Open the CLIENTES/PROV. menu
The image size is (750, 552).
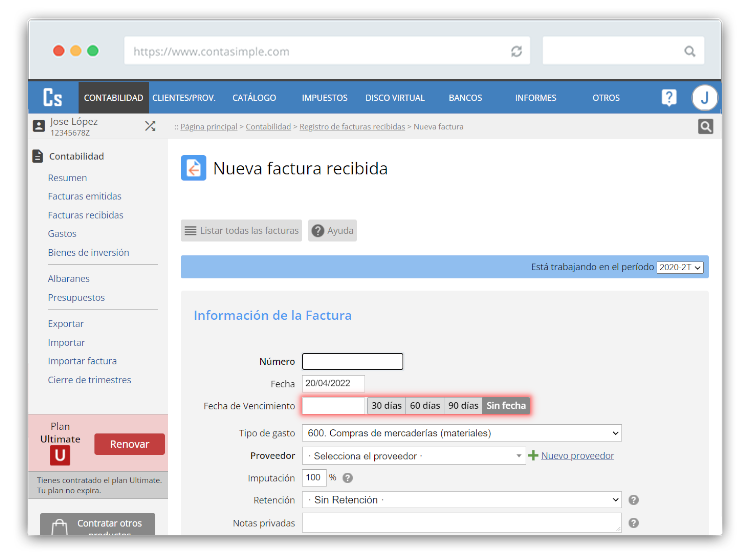(x=184, y=98)
